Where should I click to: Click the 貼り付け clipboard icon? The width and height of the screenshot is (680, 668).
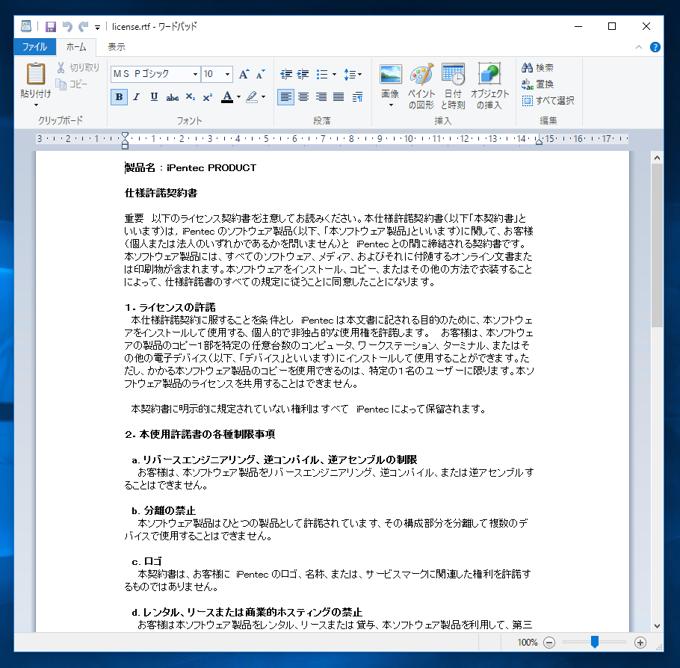point(36,74)
